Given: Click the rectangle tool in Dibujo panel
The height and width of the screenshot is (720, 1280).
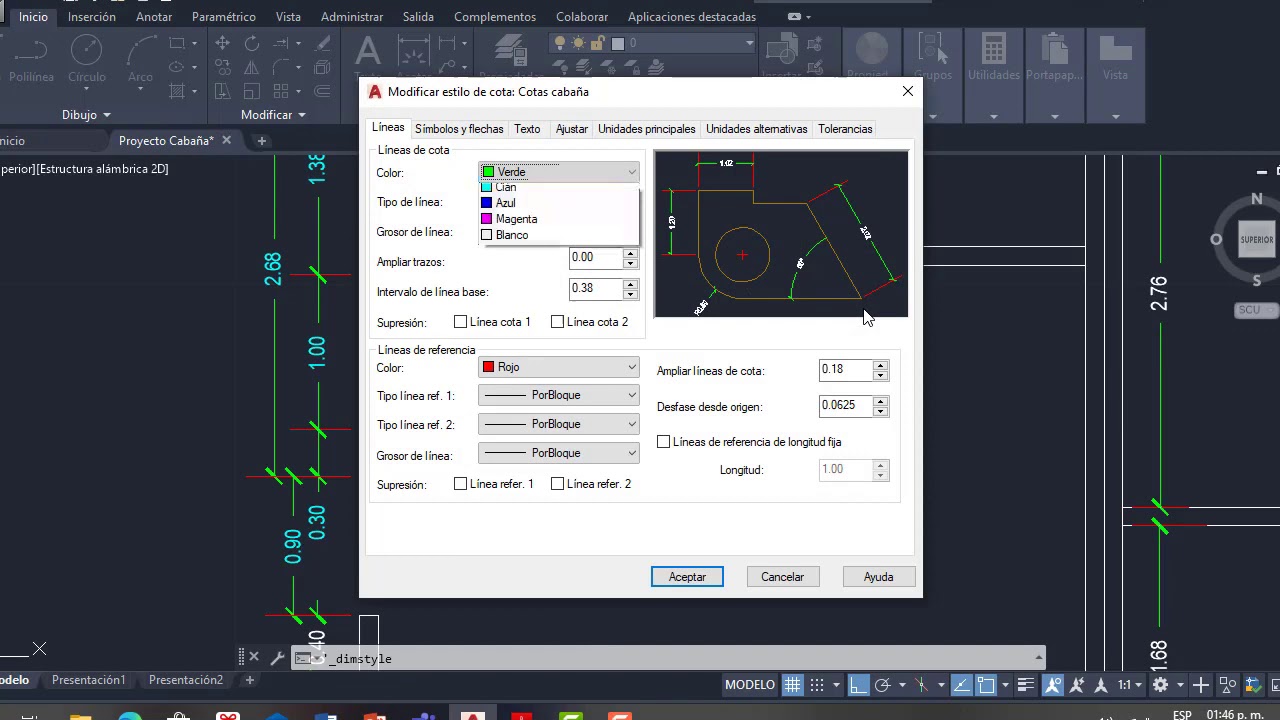Looking at the screenshot, I should pos(177,43).
